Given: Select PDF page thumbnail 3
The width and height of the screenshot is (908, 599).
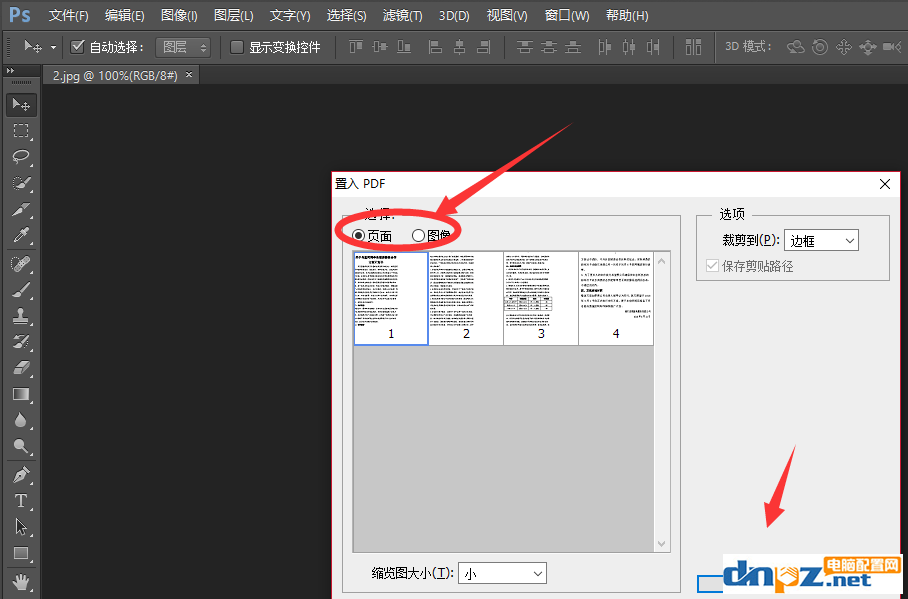Looking at the screenshot, I should pos(541,298).
